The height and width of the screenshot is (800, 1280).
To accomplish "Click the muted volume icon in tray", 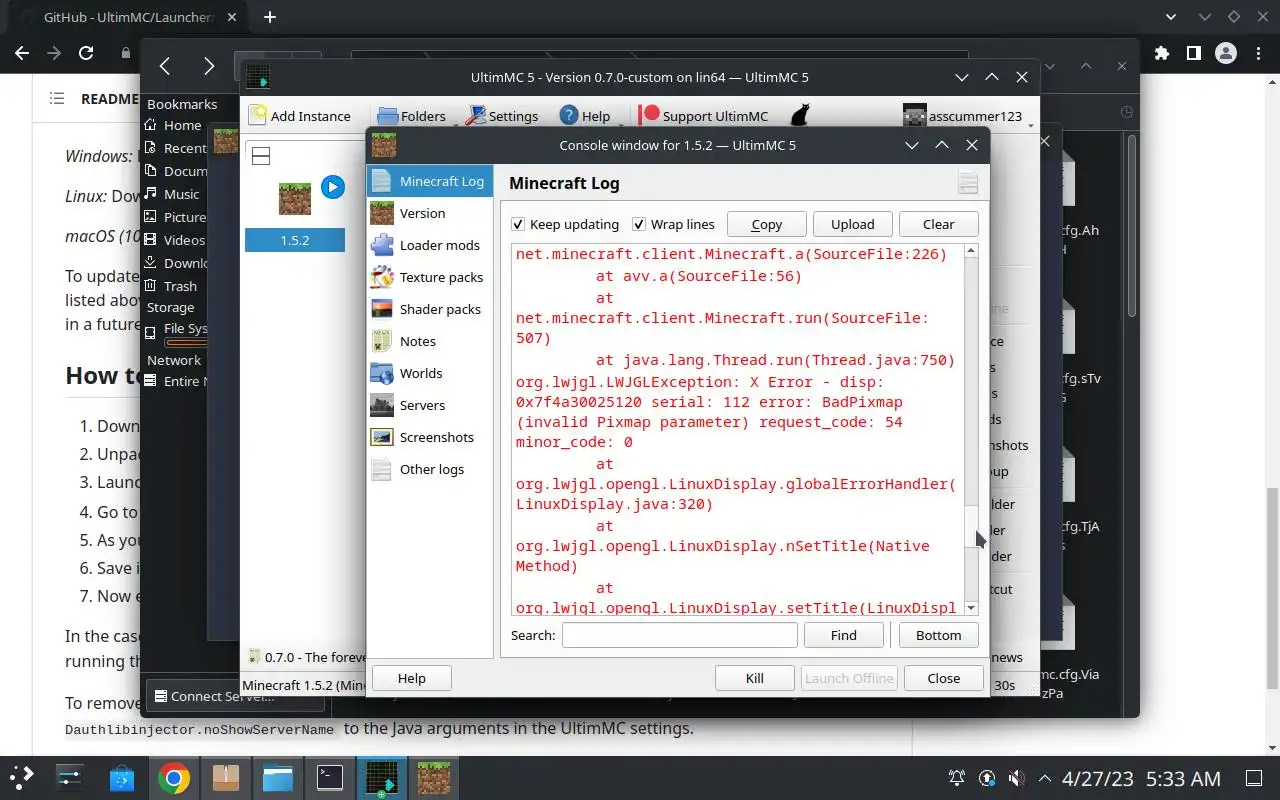I will pos(1016,778).
